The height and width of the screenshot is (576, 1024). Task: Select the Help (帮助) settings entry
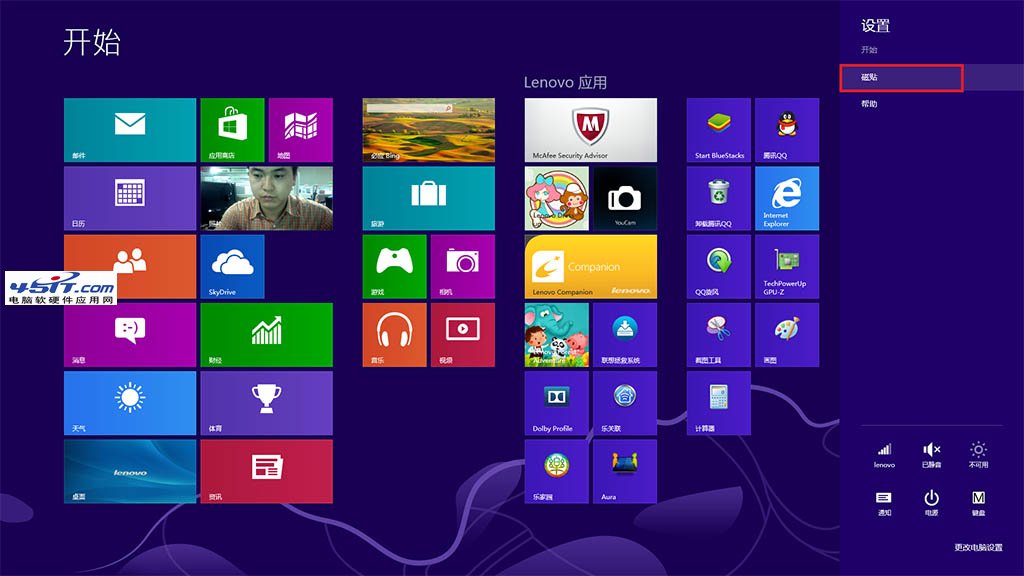pyautogui.click(x=869, y=104)
